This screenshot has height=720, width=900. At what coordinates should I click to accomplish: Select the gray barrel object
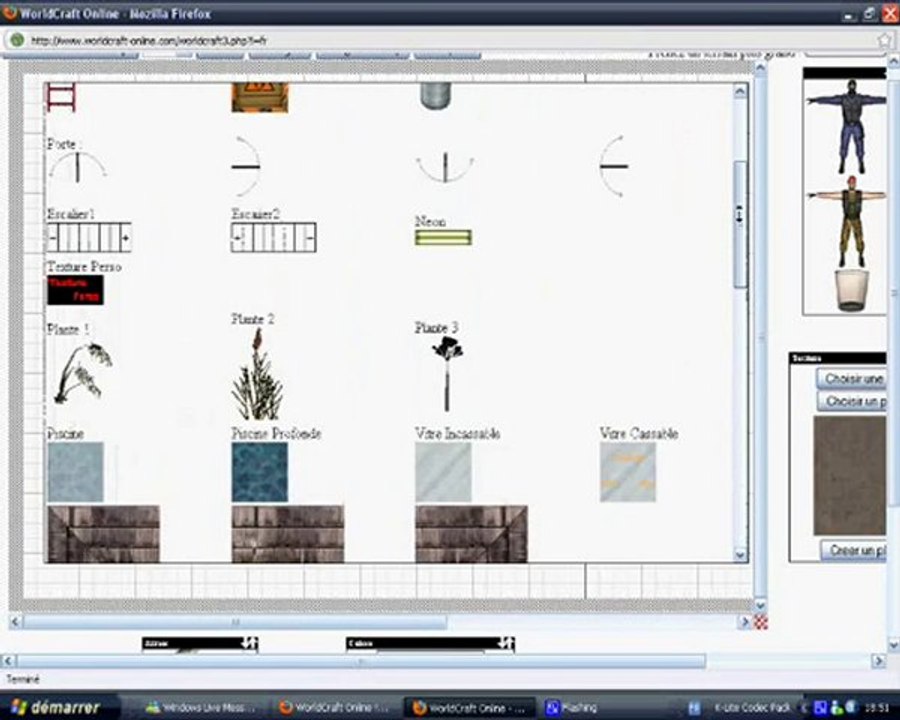tap(436, 96)
